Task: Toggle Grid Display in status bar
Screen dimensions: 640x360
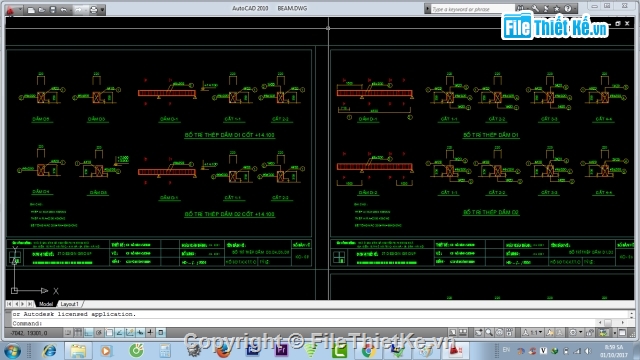Action: (78, 333)
